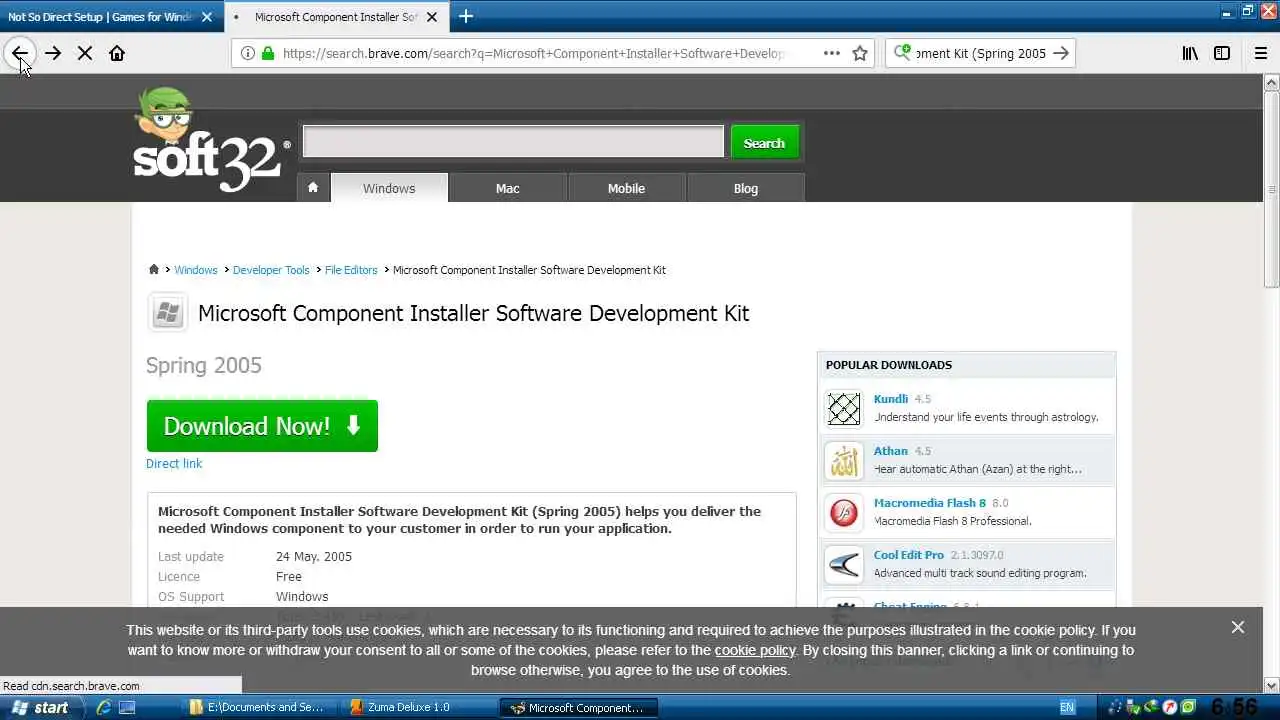Image resolution: width=1280 pixels, height=720 pixels.
Task: Click the EN language indicator
Action: (x=1067, y=707)
